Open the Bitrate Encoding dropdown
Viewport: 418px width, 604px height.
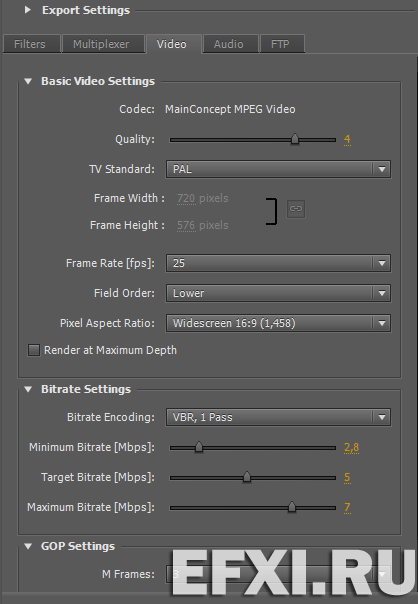[x=278, y=417]
